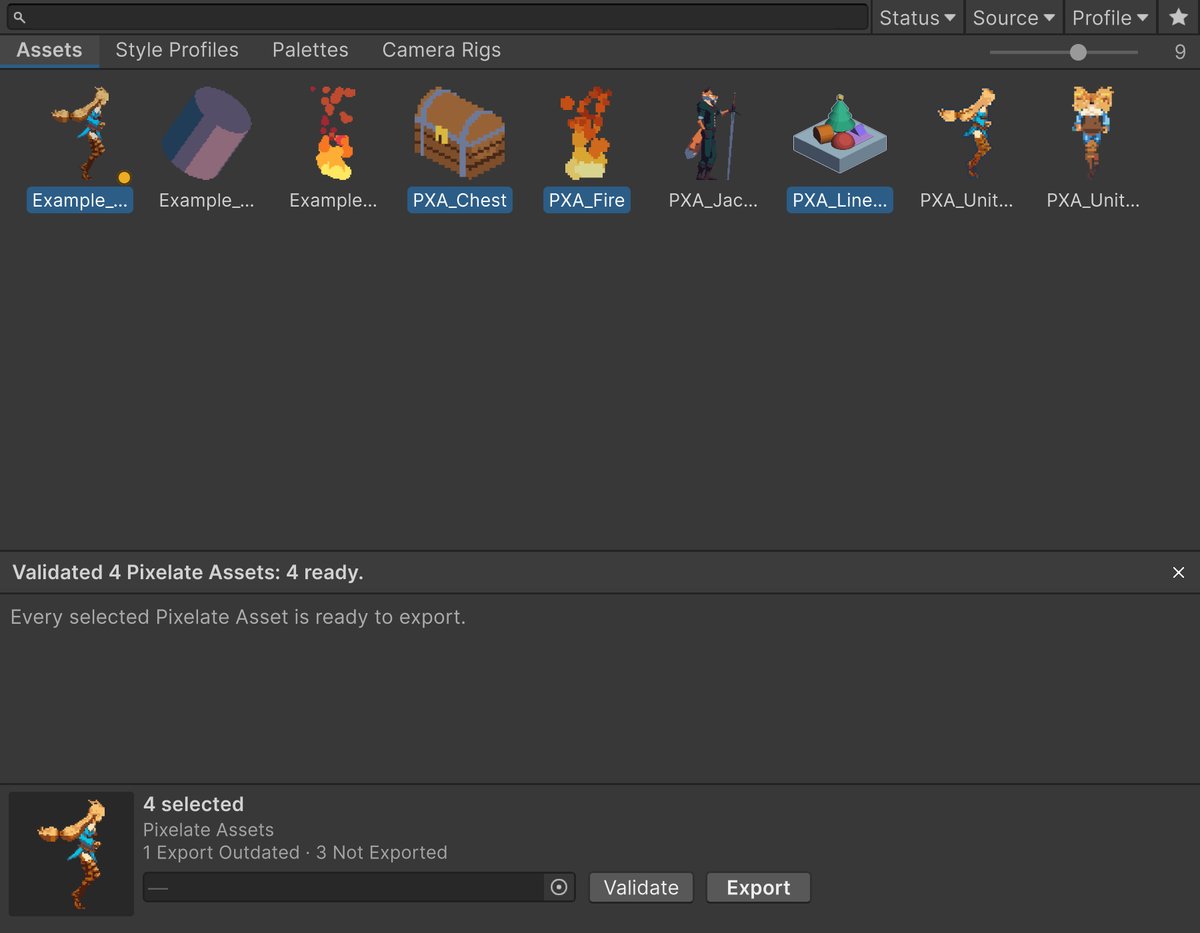Click the PXA_Chest name label
1200x933 pixels.
pyautogui.click(x=460, y=200)
